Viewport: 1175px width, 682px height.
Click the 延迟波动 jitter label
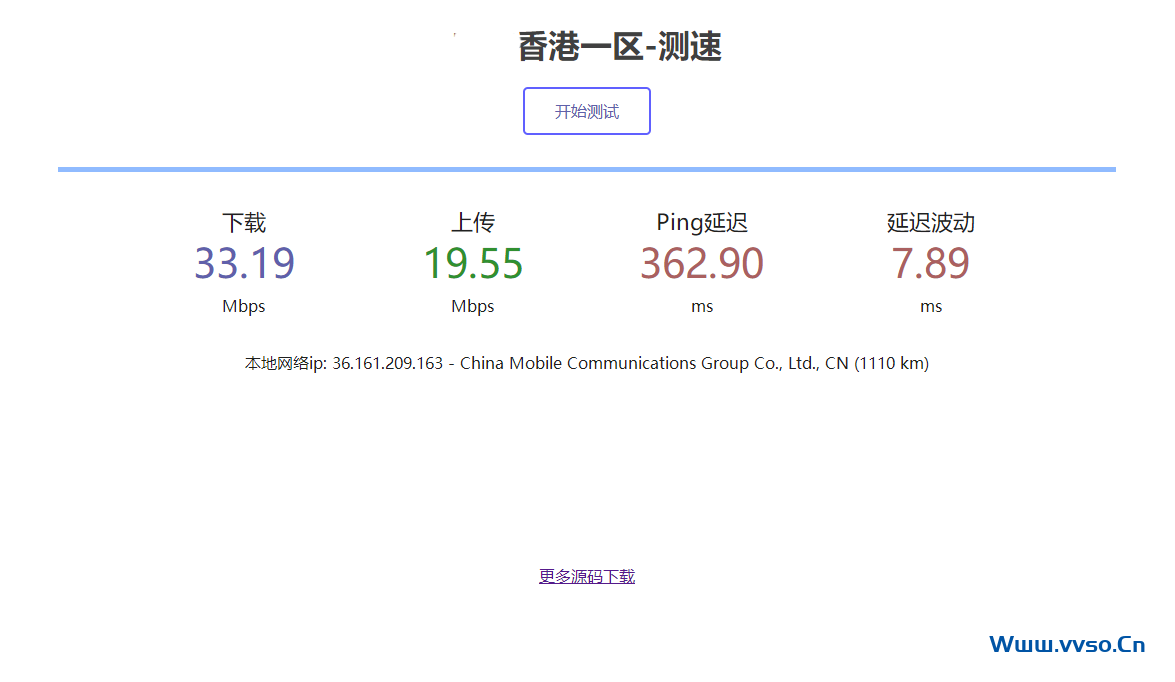[931, 222]
